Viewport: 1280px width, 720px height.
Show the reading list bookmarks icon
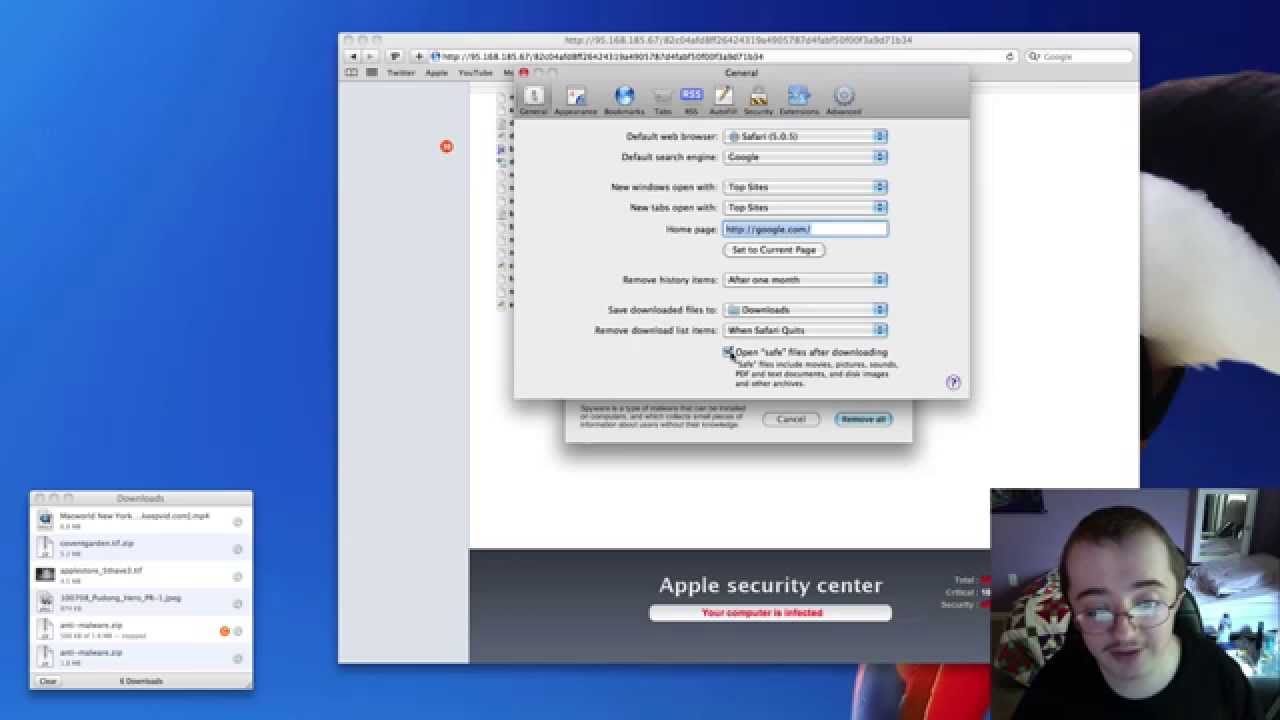point(351,73)
